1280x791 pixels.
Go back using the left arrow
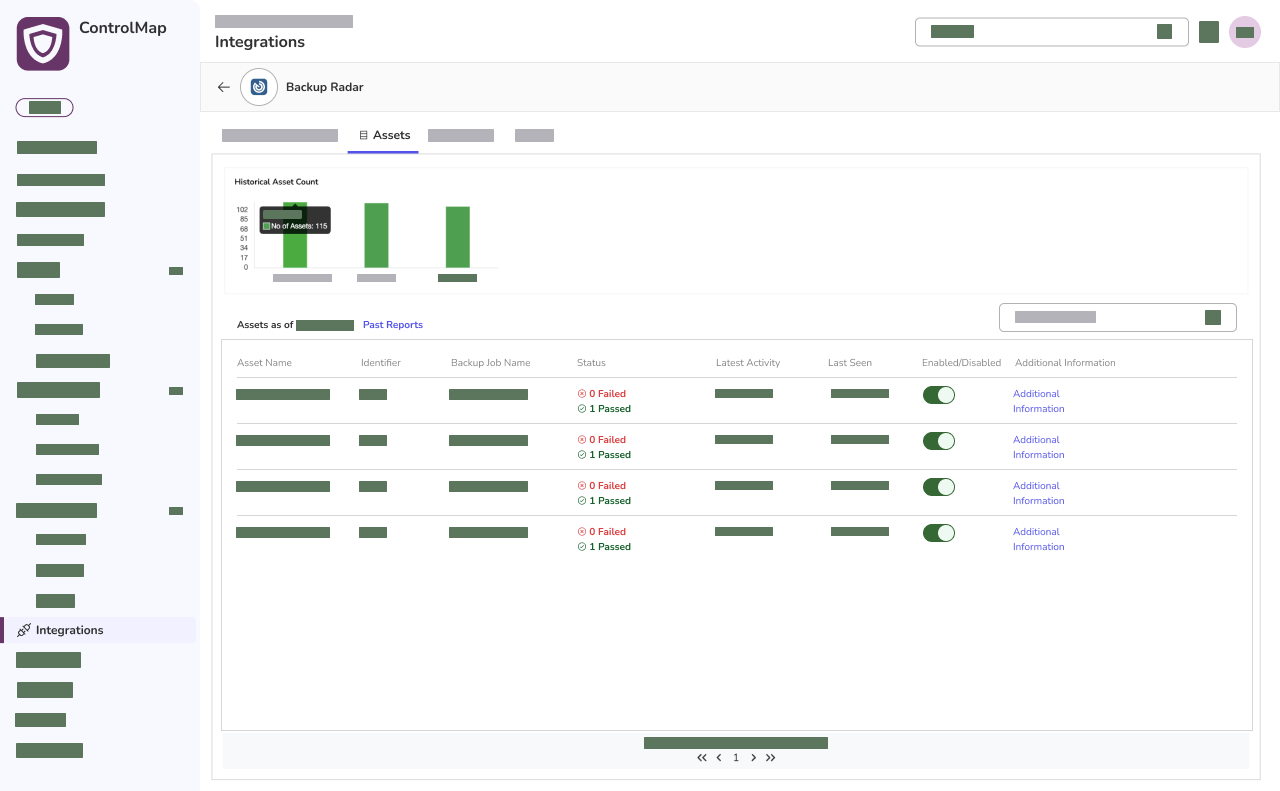pyautogui.click(x=224, y=87)
